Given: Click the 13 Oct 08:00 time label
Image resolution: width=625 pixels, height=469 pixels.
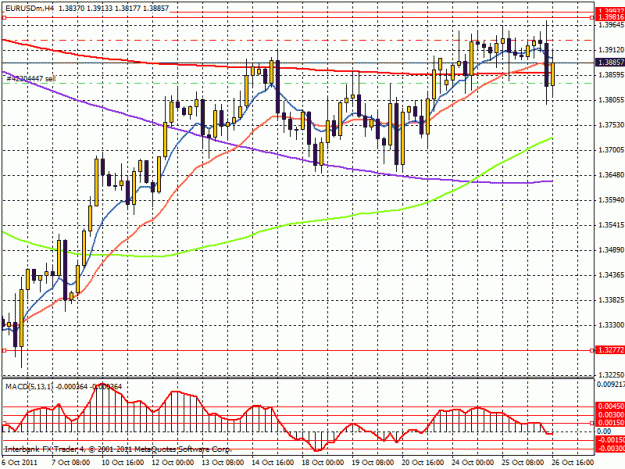Looking at the screenshot, I should [x=223, y=462].
